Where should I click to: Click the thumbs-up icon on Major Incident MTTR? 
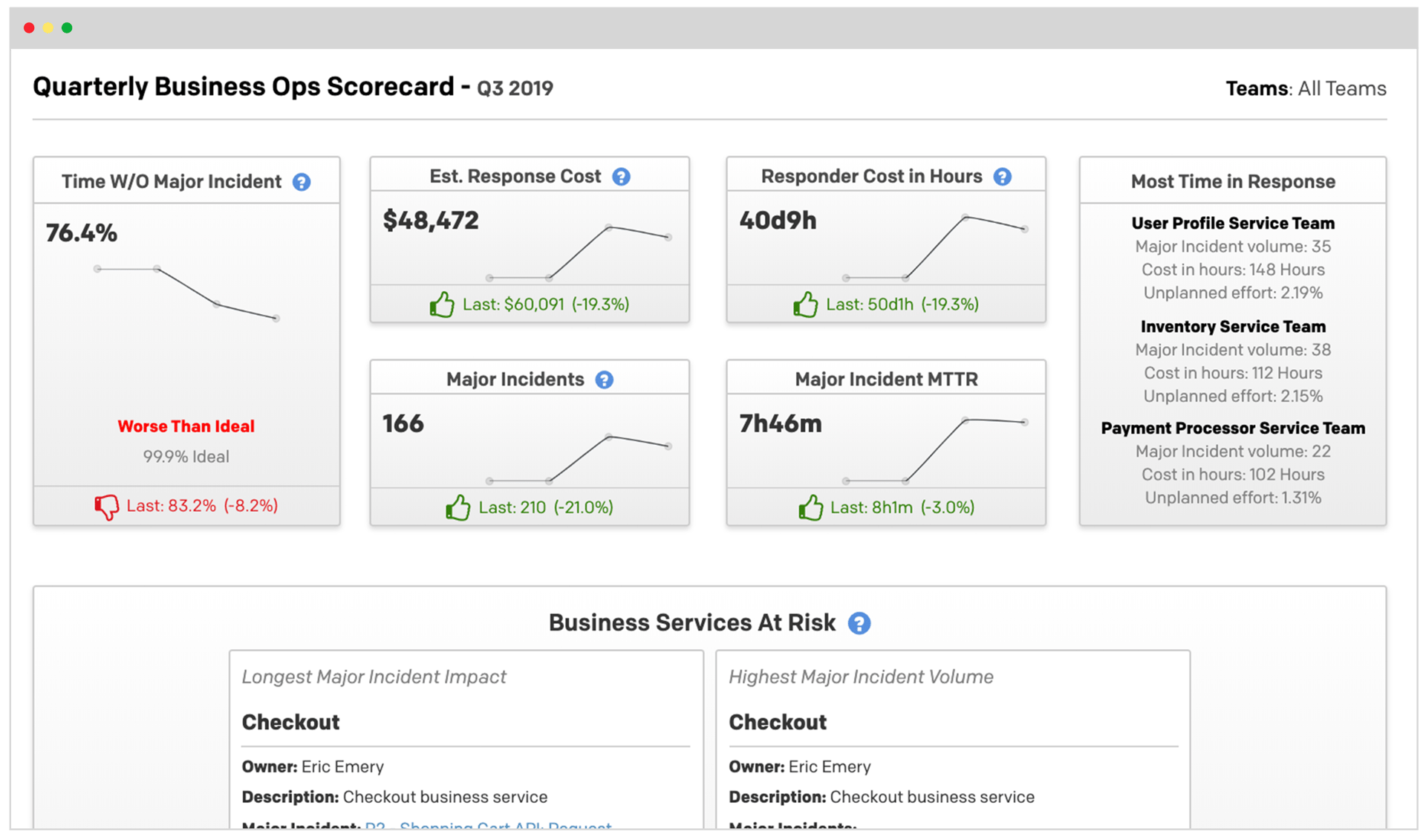point(811,507)
